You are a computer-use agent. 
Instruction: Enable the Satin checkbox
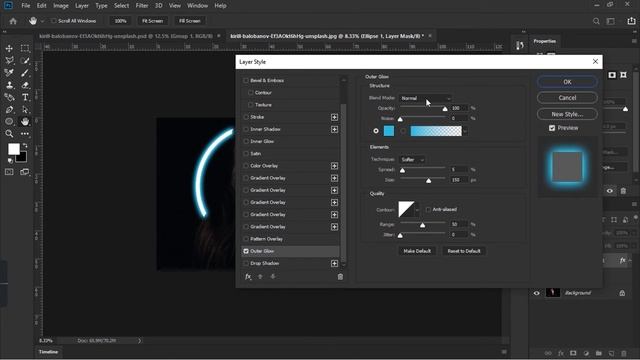tap(246, 153)
